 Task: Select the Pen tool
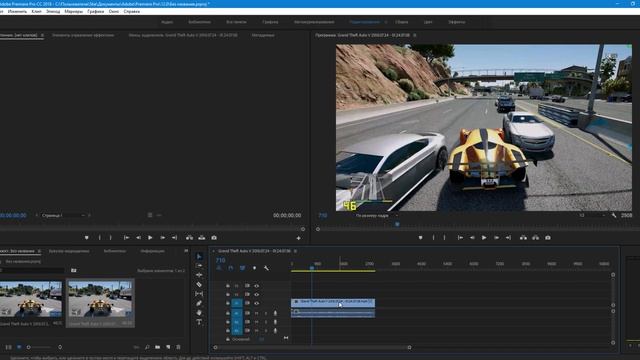tap(199, 303)
